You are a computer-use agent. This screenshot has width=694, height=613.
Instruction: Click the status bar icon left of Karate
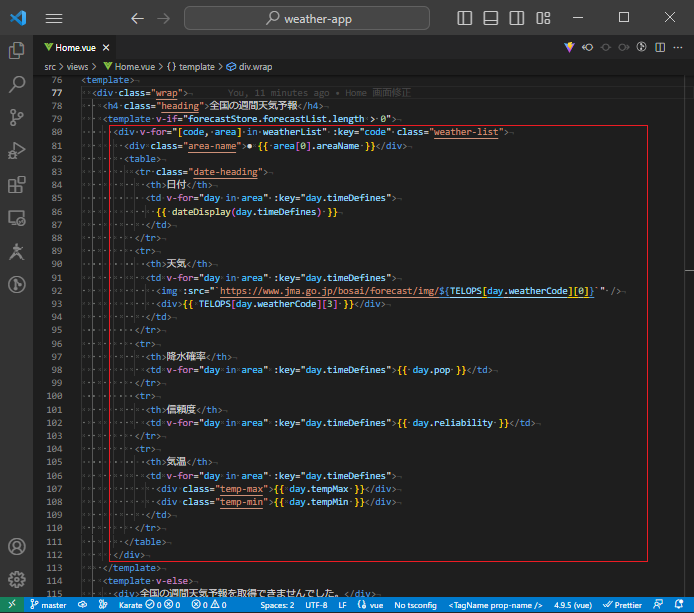103,605
